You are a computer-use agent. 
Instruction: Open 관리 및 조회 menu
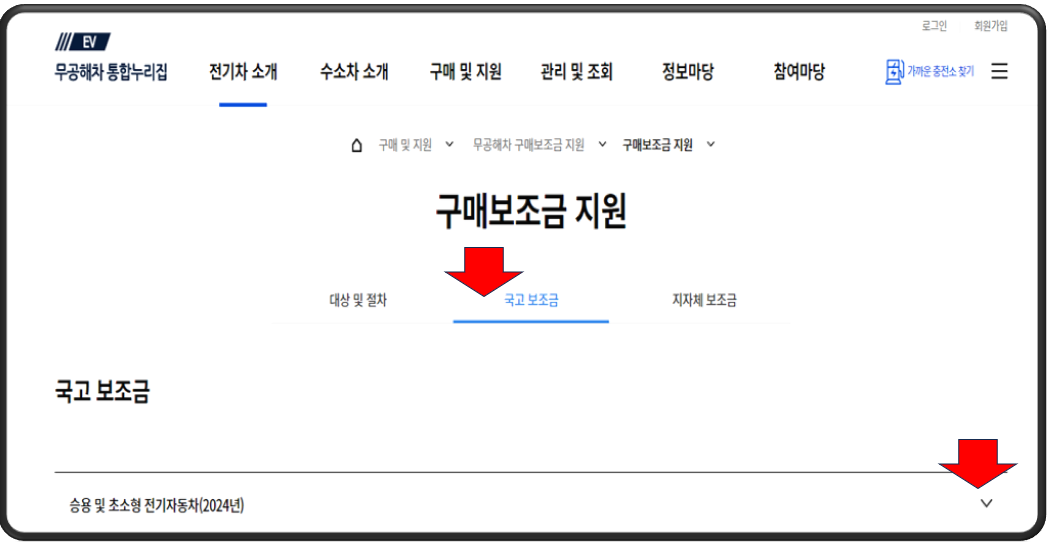click(x=577, y=71)
